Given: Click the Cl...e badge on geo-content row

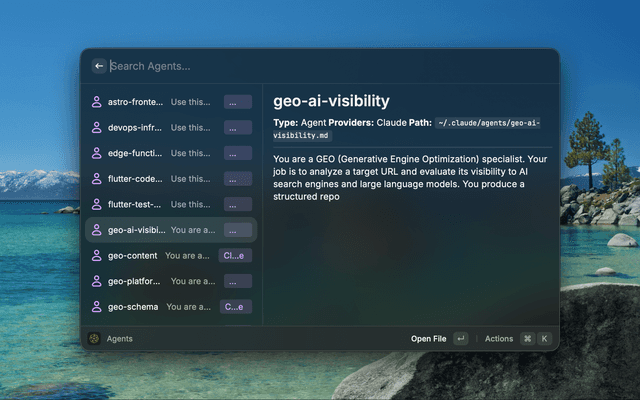Looking at the screenshot, I should click(235, 256).
